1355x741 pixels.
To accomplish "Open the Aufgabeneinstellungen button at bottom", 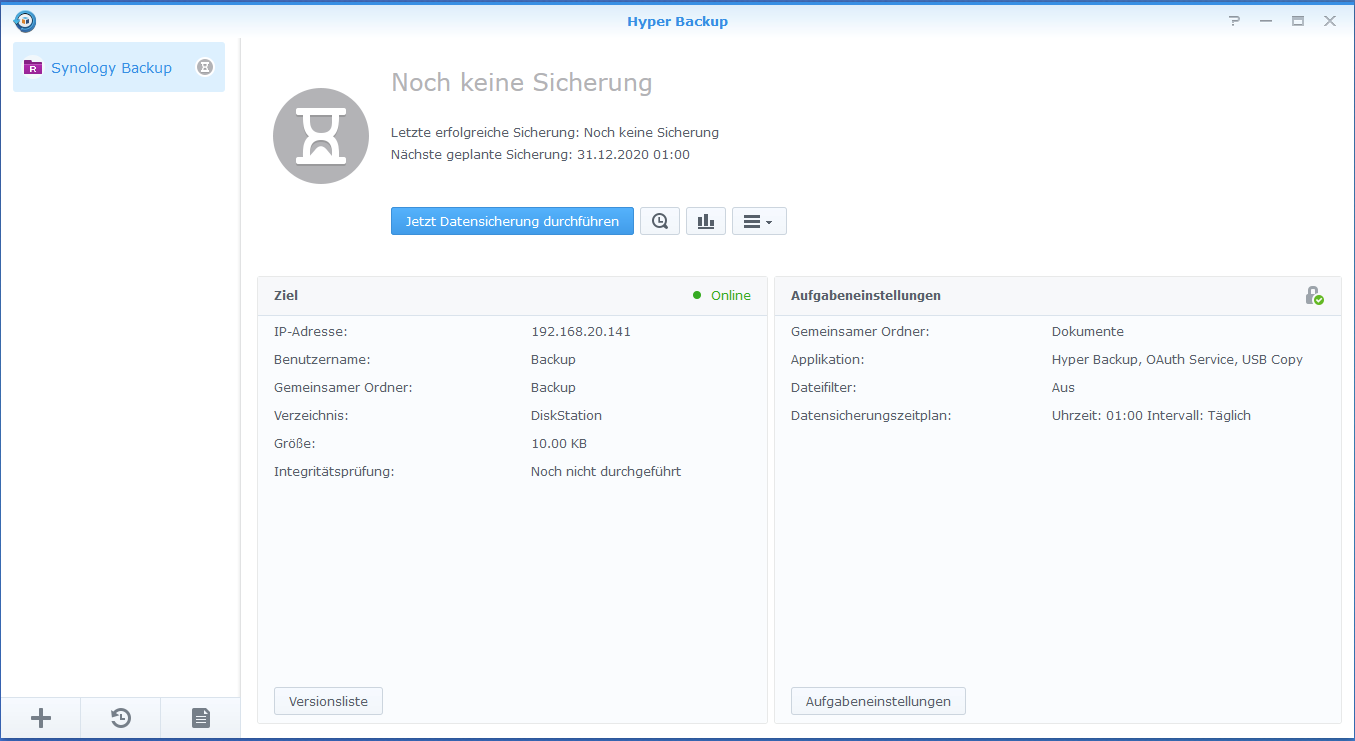I will tap(878, 701).
